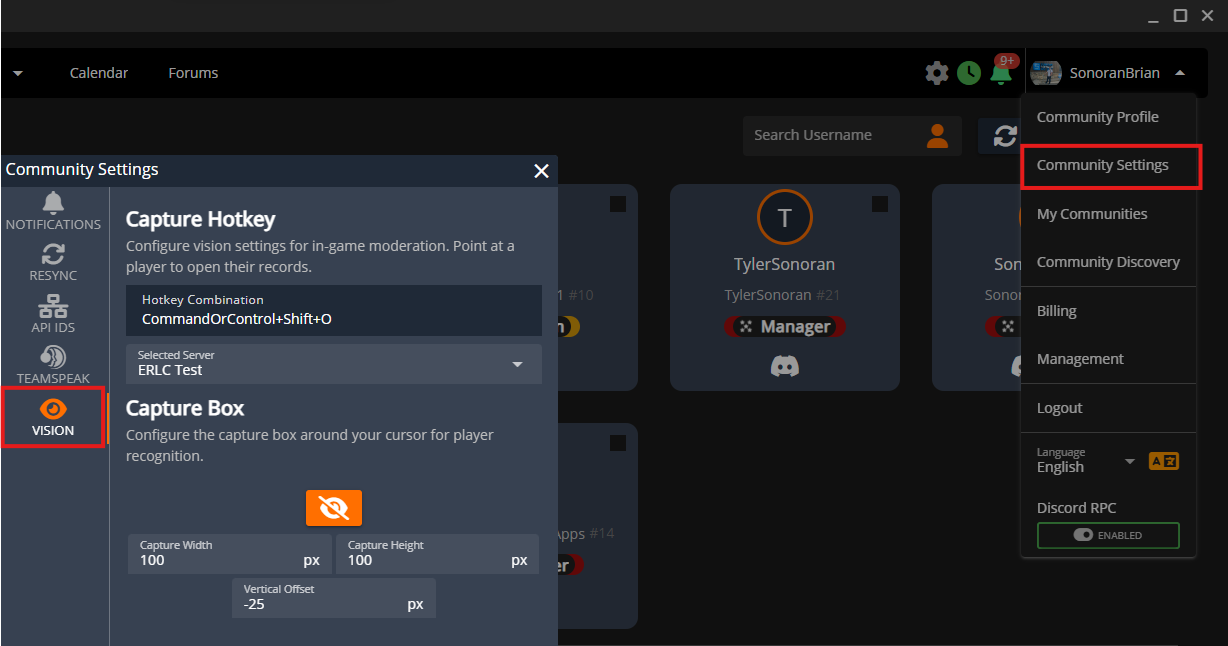Open the green clock icon
The width and height of the screenshot is (1228, 646).
coord(968,73)
